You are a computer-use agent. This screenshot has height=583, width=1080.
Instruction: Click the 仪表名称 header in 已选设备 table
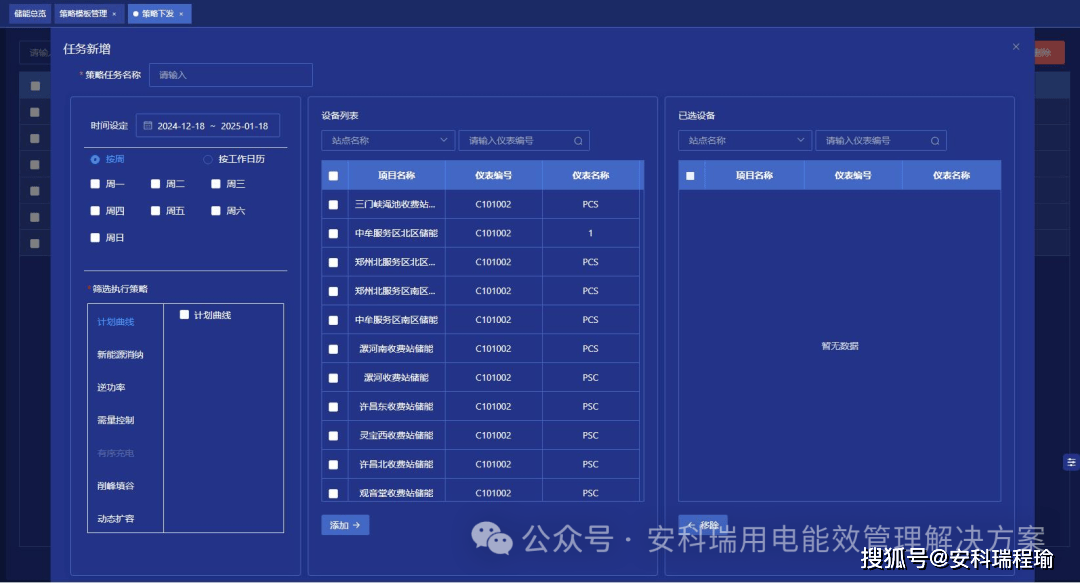[951, 176]
